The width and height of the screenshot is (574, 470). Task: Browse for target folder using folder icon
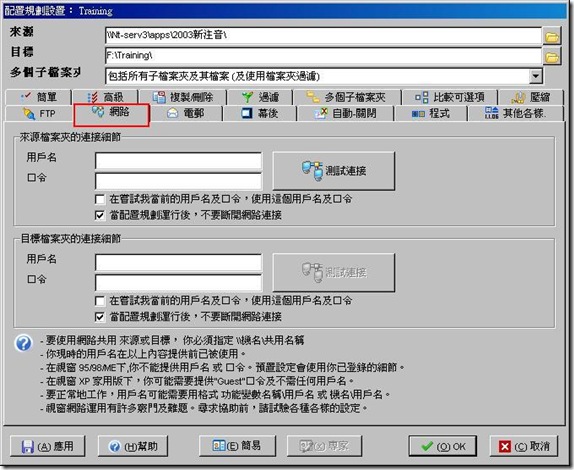pos(552,57)
